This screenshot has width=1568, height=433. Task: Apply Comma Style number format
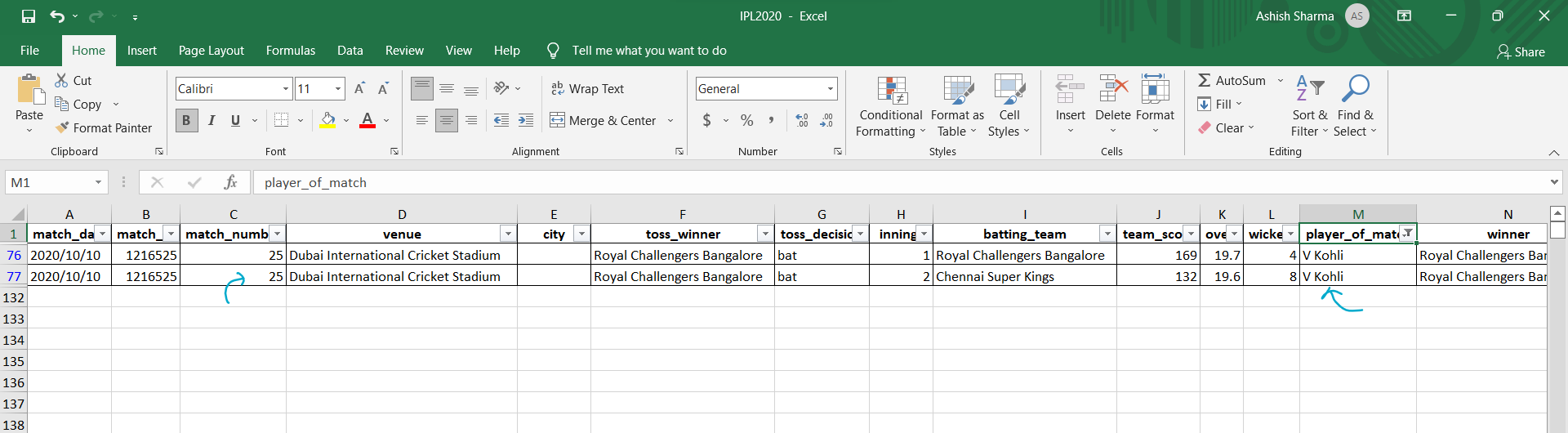771,120
